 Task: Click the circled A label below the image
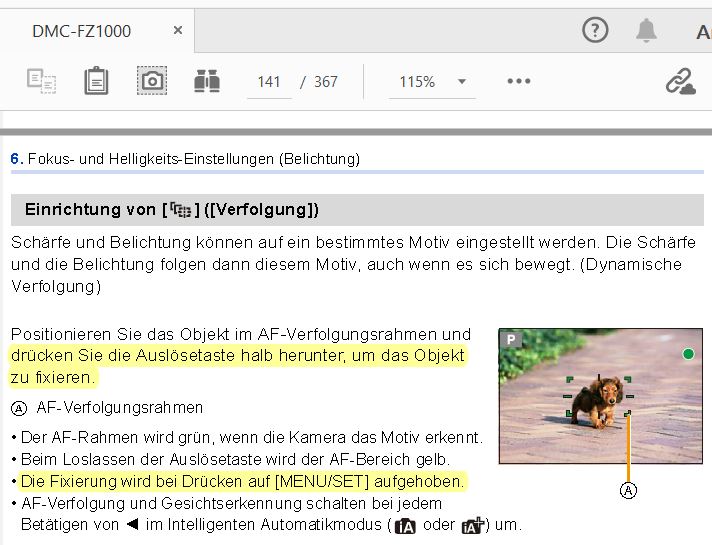coord(628,490)
